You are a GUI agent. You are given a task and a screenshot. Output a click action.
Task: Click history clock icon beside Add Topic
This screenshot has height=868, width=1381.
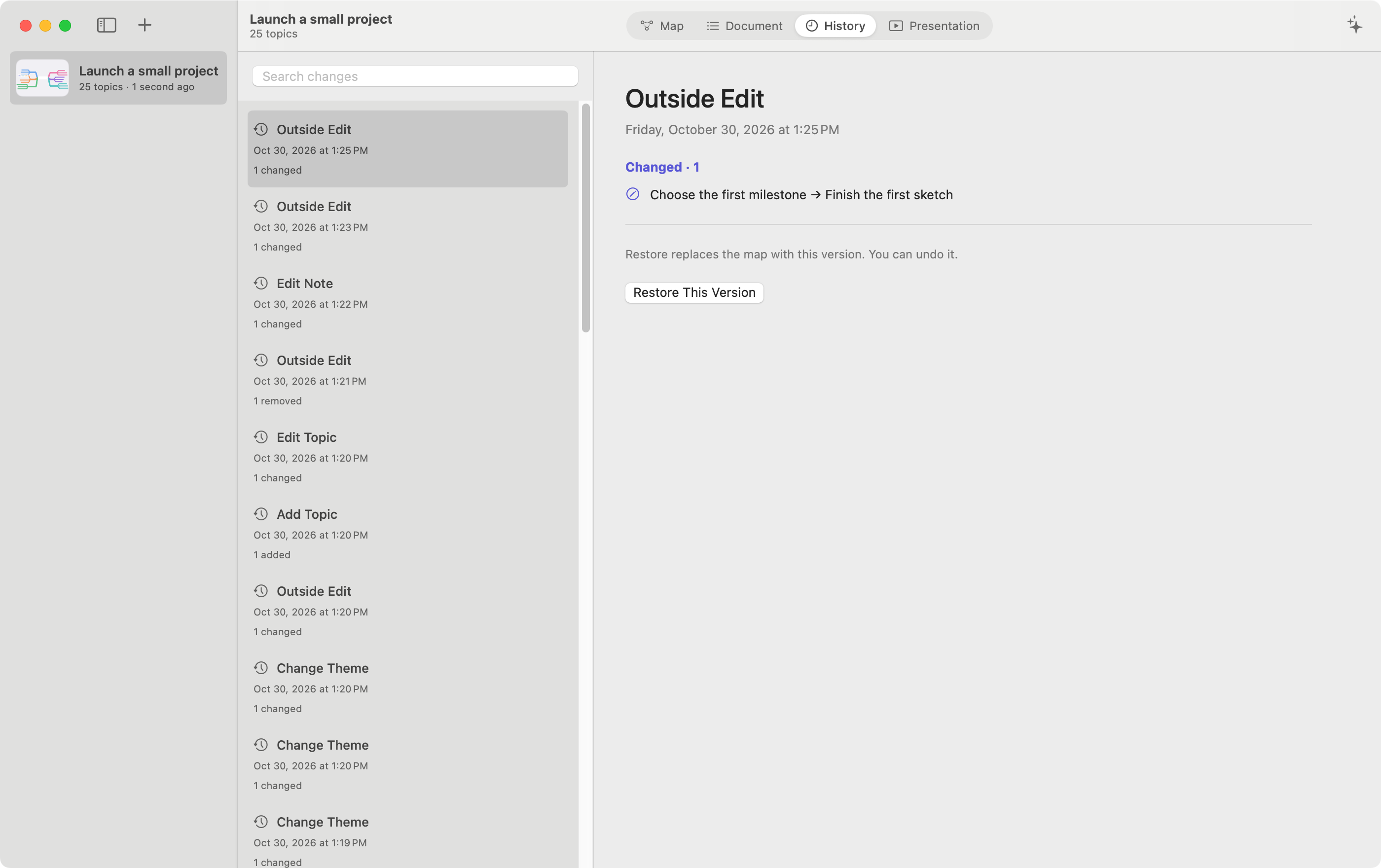point(261,514)
